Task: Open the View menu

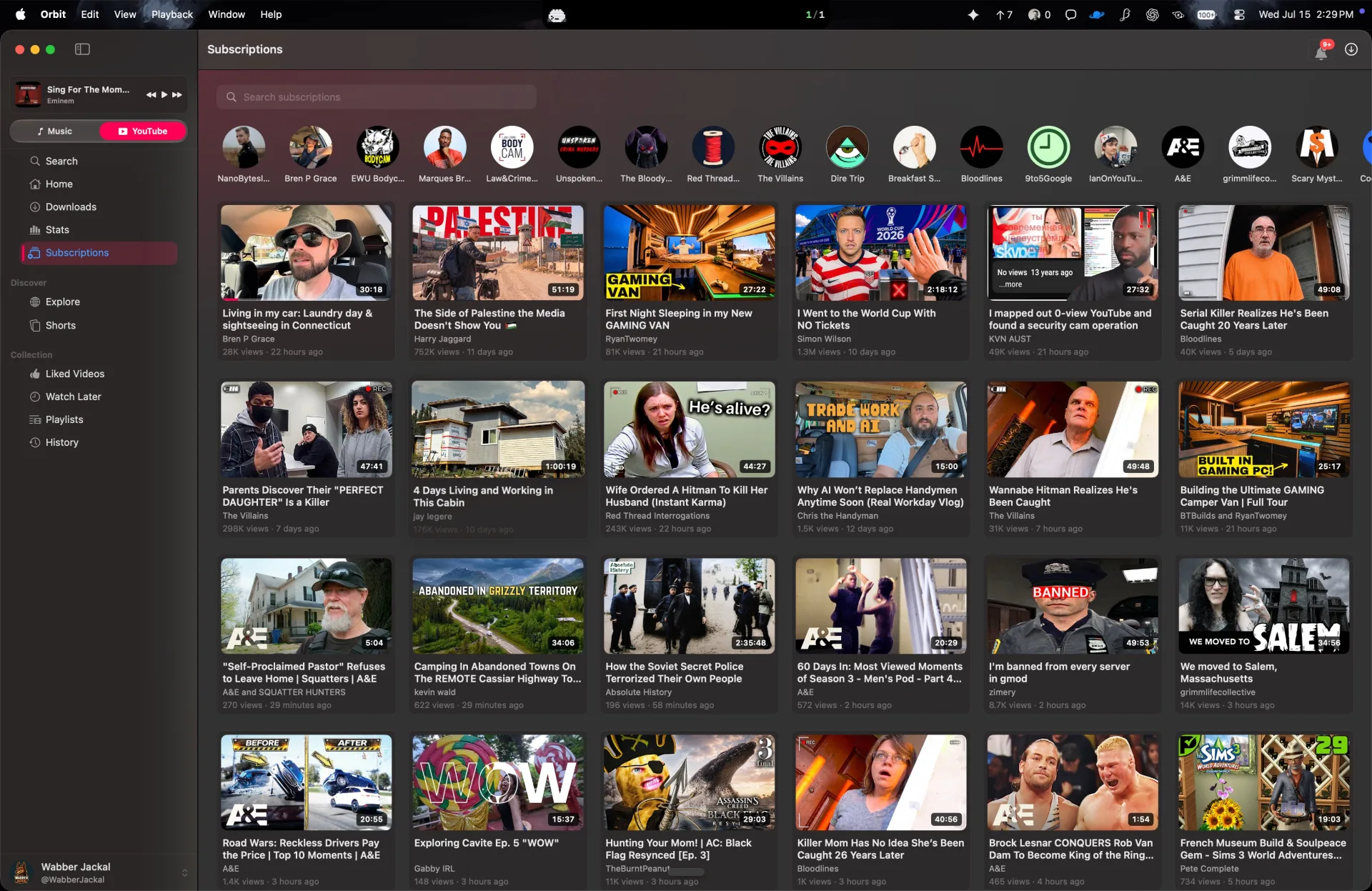Action: coord(125,14)
